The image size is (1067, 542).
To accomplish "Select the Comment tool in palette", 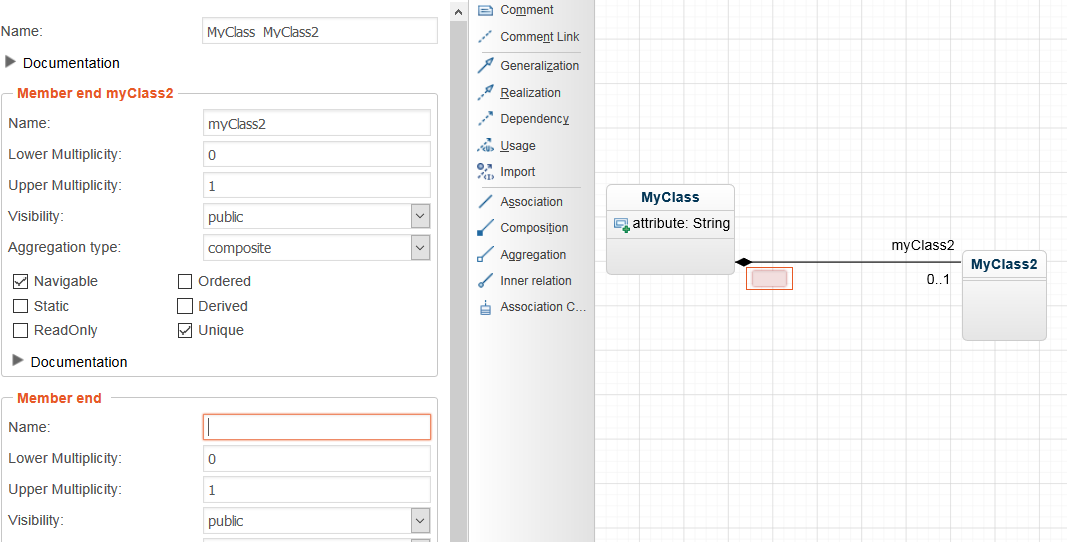I will (x=526, y=10).
